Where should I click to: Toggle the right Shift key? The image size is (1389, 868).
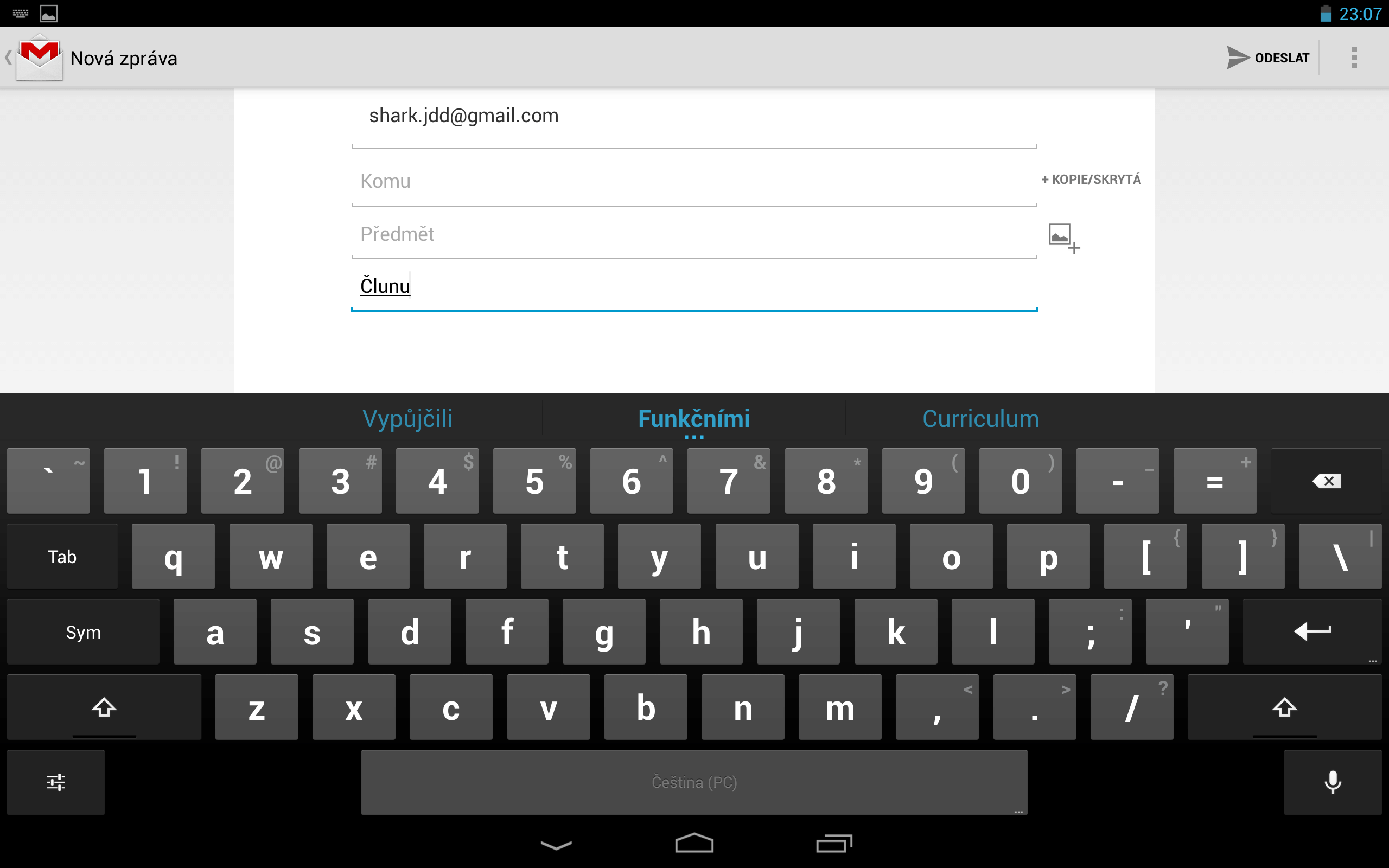(1284, 707)
